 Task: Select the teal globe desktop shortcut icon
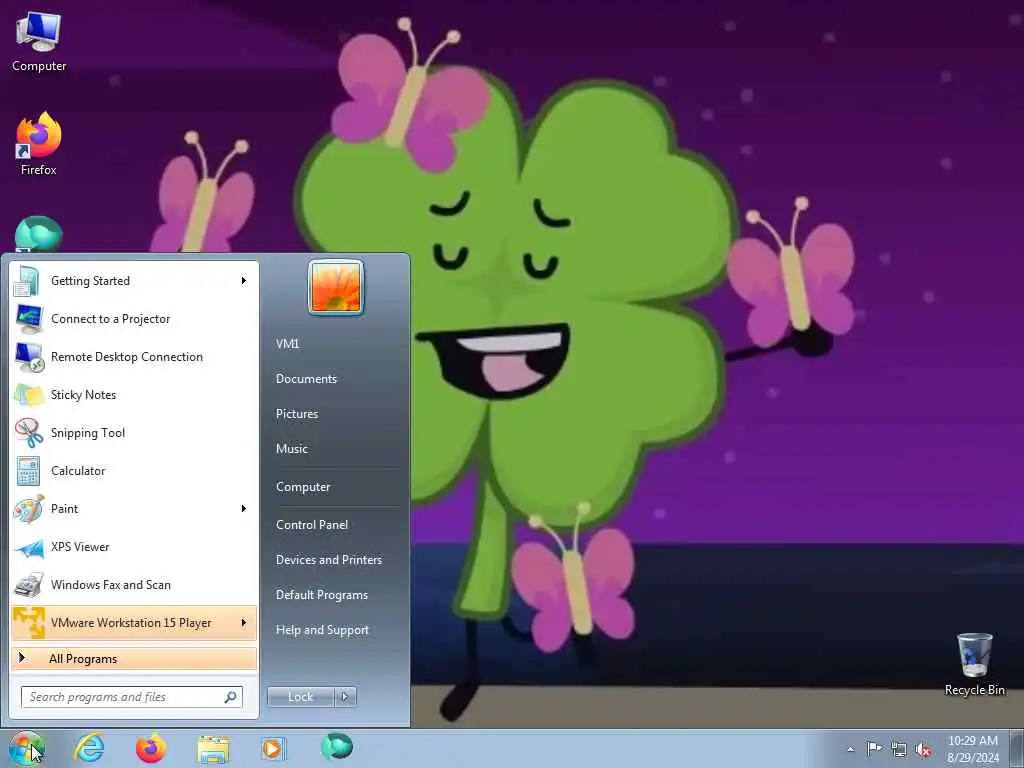[39, 234]
